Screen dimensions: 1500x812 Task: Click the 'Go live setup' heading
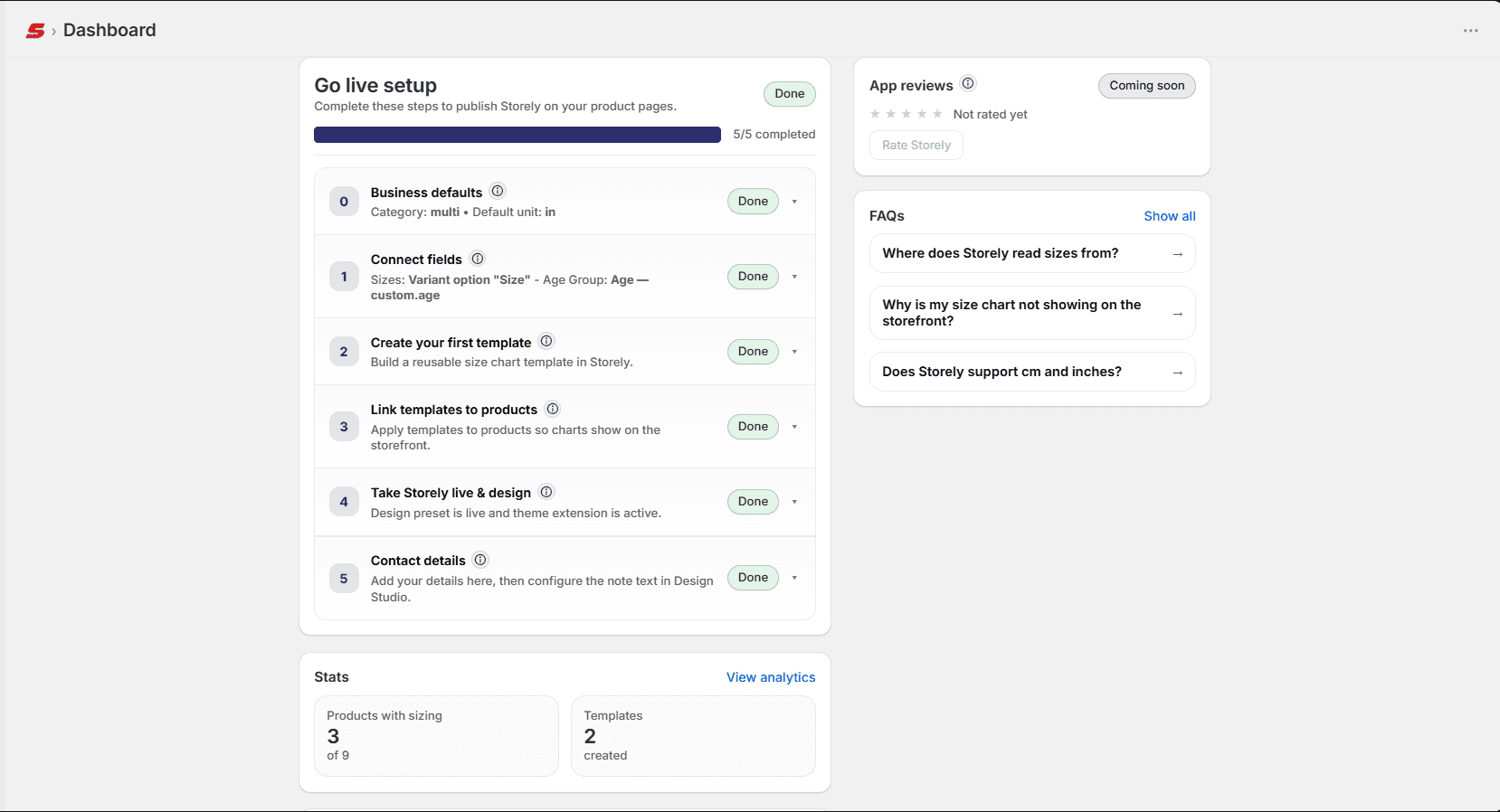375,85
